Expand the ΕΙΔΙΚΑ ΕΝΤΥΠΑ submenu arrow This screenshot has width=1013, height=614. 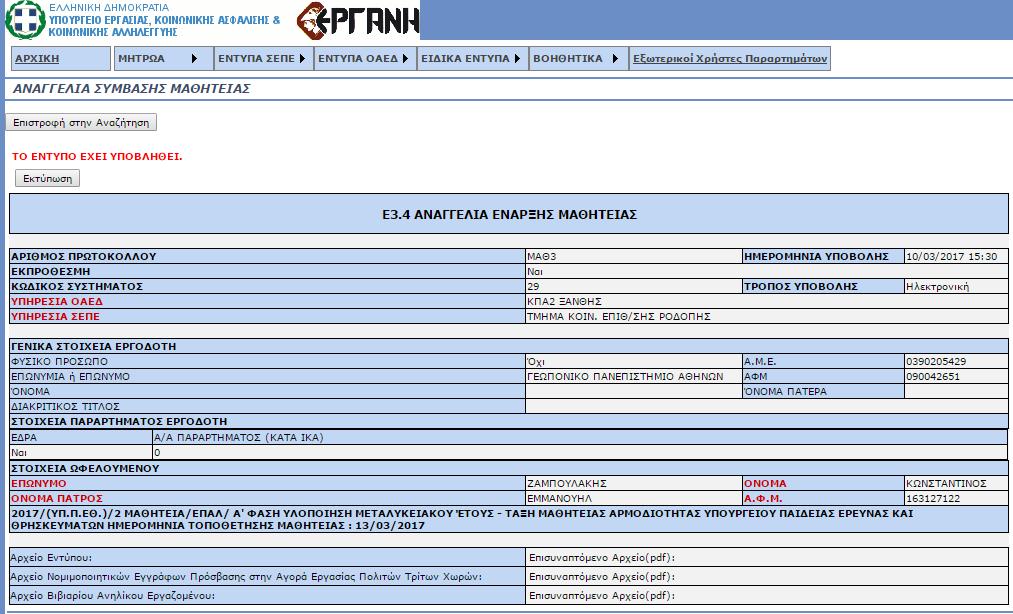(x=517, y=58)
